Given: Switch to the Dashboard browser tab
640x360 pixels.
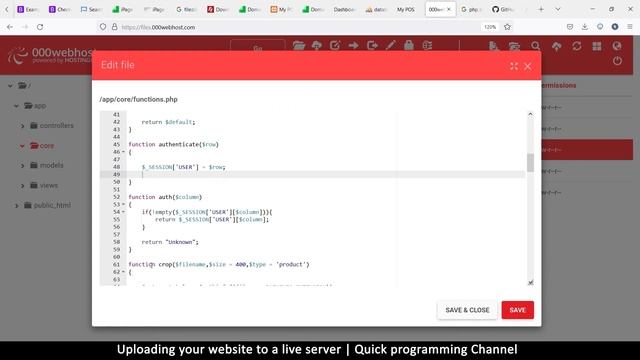Looking at the screenshot, I should [344, 9].
